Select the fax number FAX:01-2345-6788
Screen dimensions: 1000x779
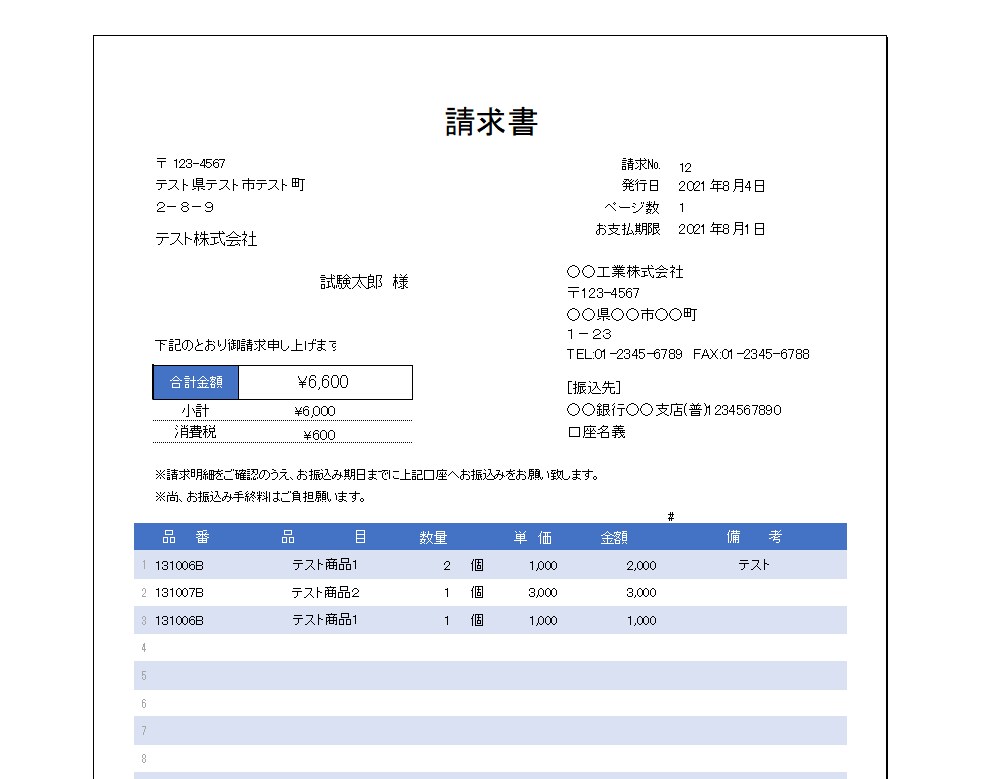click(751, 354)
